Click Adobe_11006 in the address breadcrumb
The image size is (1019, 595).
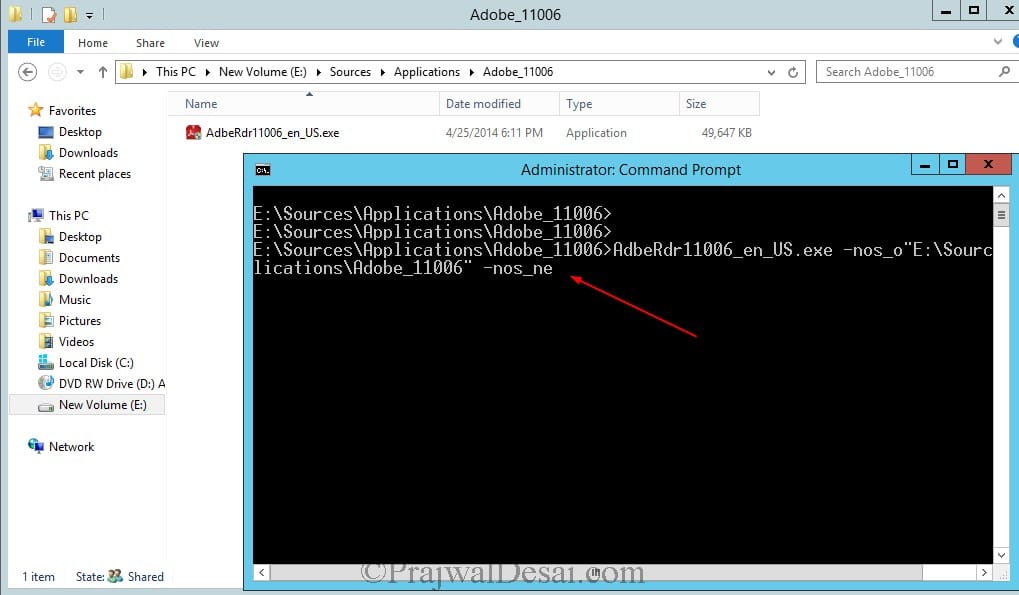(518, 71)
